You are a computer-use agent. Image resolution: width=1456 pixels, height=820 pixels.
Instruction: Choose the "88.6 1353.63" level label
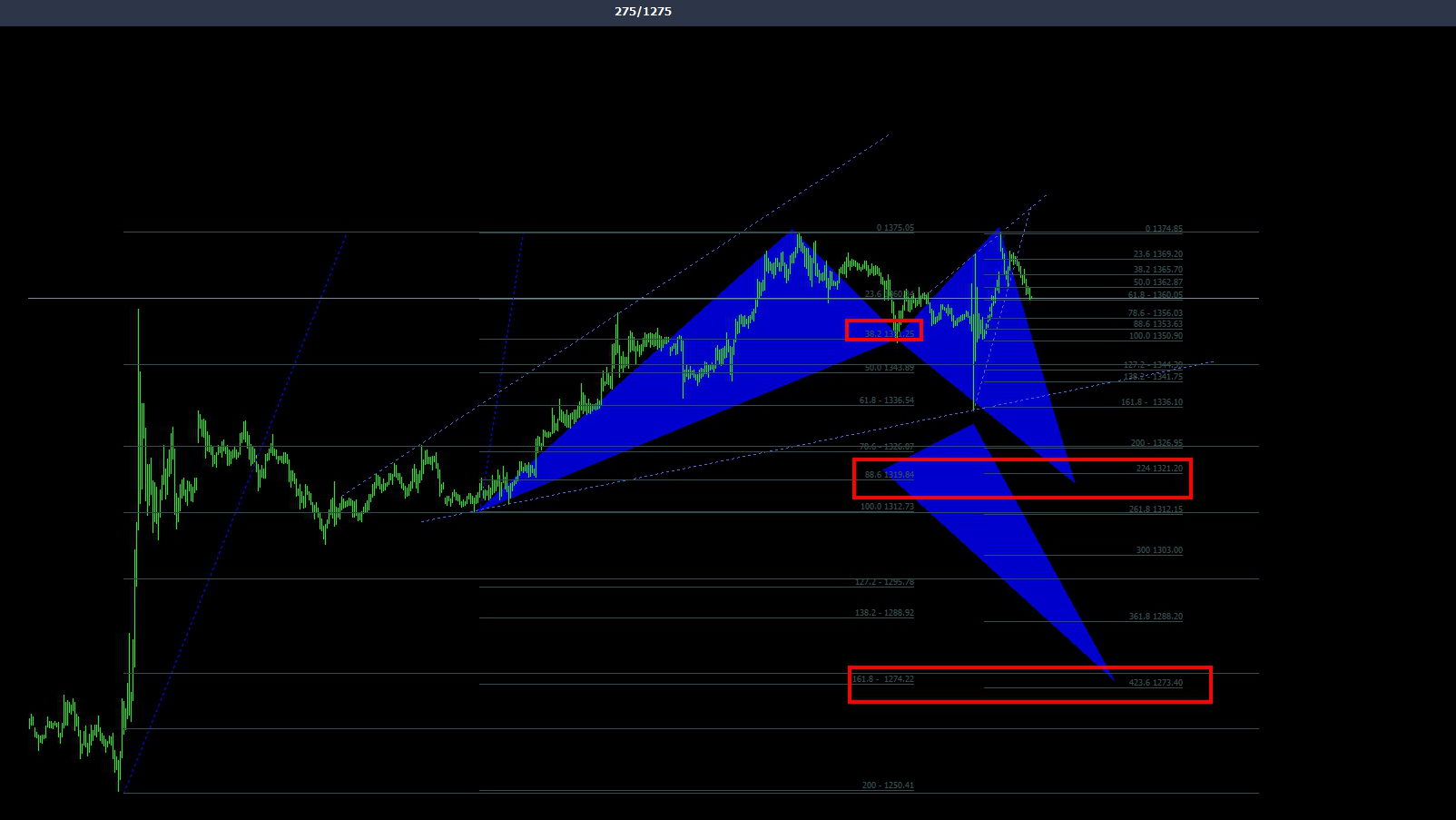[x=1157, y=324]
